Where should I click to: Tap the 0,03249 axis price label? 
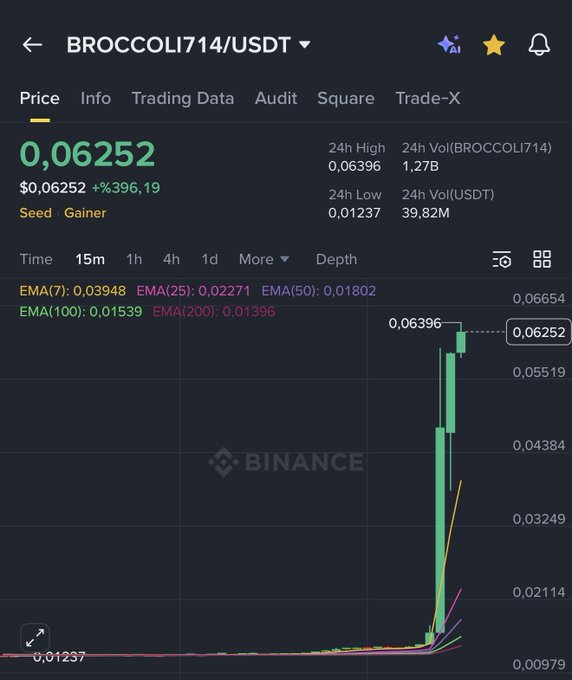point(539,519)
